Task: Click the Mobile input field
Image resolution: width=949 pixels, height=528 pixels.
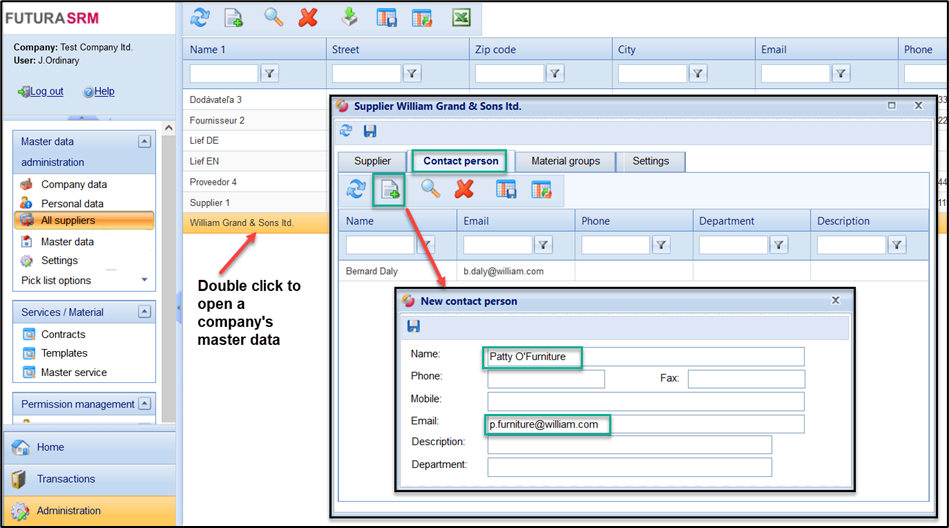Action: (645, 402)
